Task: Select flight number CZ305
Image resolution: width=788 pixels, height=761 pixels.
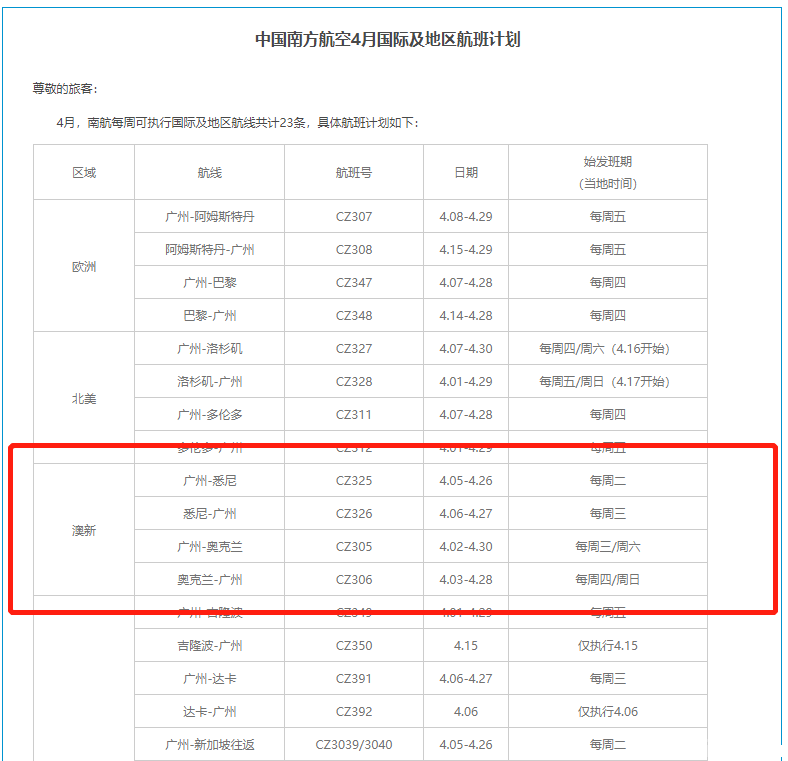Action: click(354, 546)
